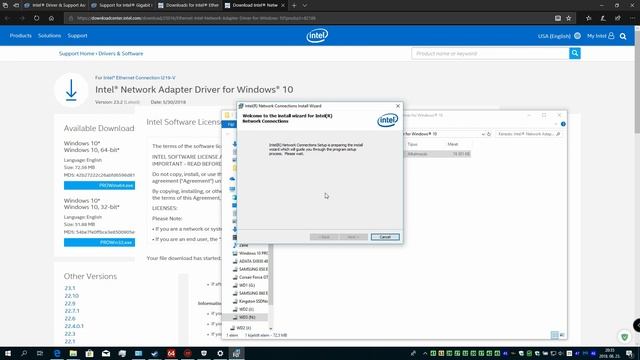Open the reading view icon in address bar
The height and width of the screenshot is (360, 640).
558,18
